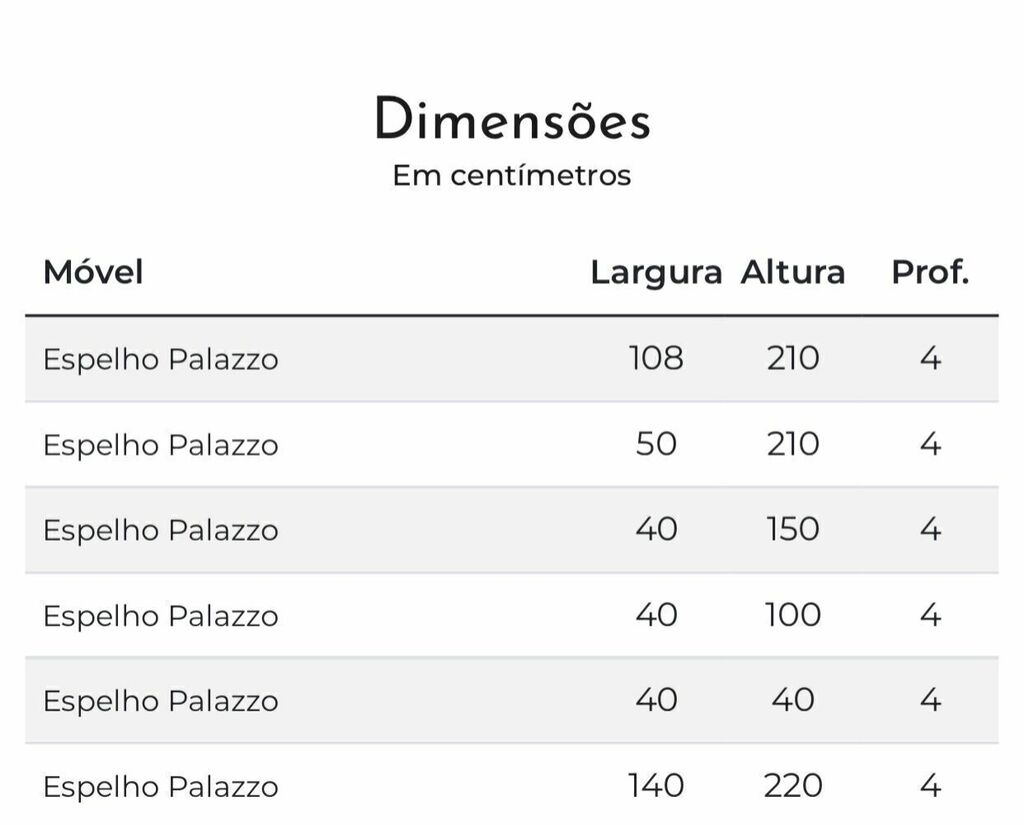This screenshot has width=1024, height=825.
Task: Click depth value 4 in the last row
Action: click(x=930, y=786)
